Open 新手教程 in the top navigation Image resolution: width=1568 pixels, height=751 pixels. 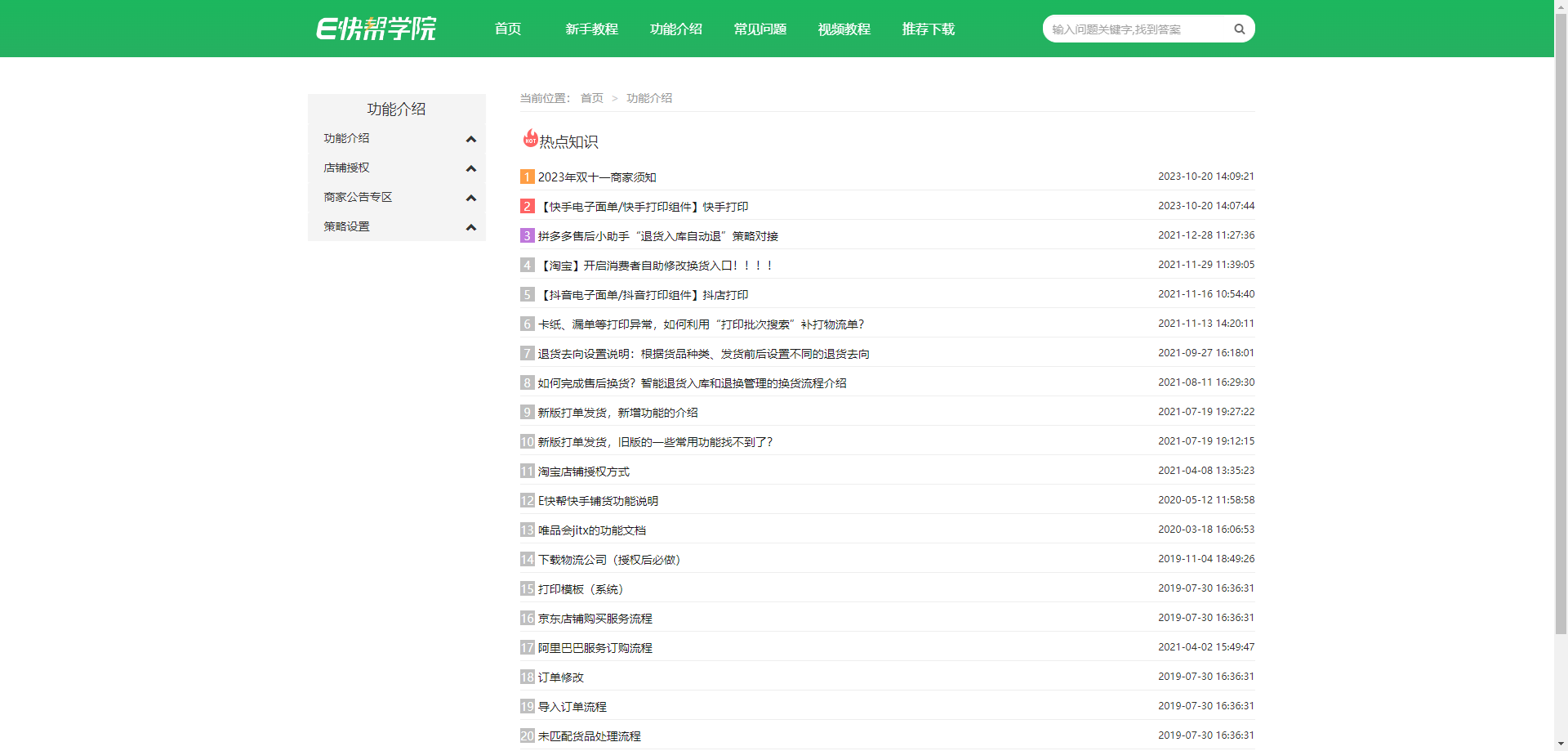click(592, 29)
